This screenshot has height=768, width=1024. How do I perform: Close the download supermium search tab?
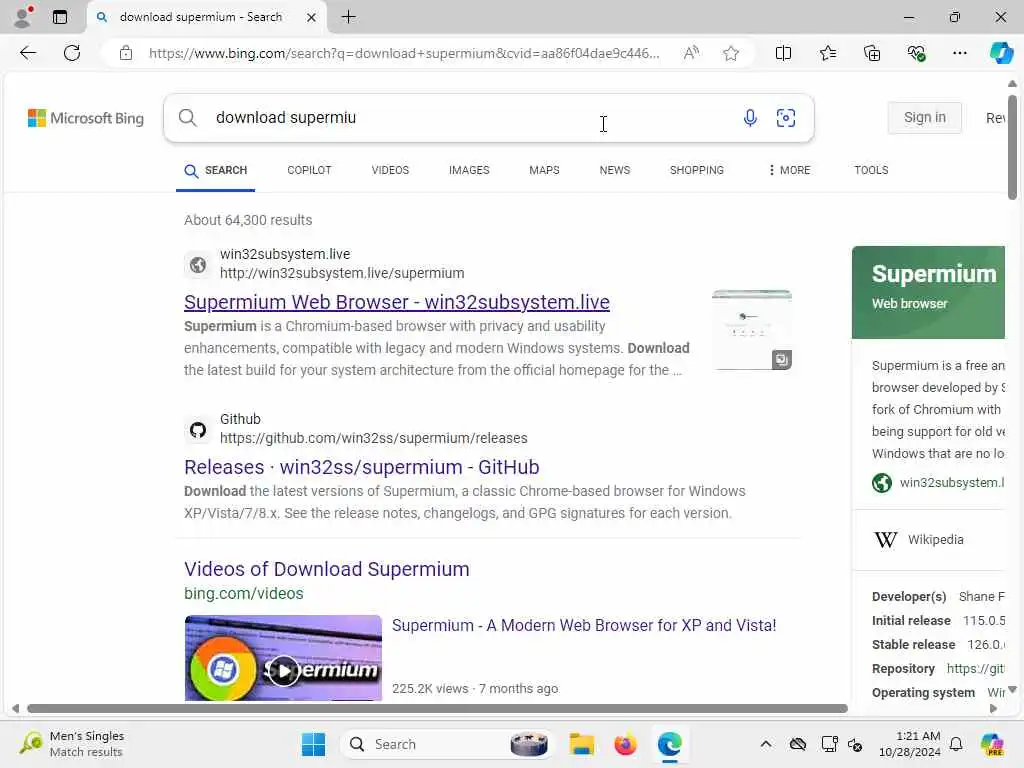[312, 18]
